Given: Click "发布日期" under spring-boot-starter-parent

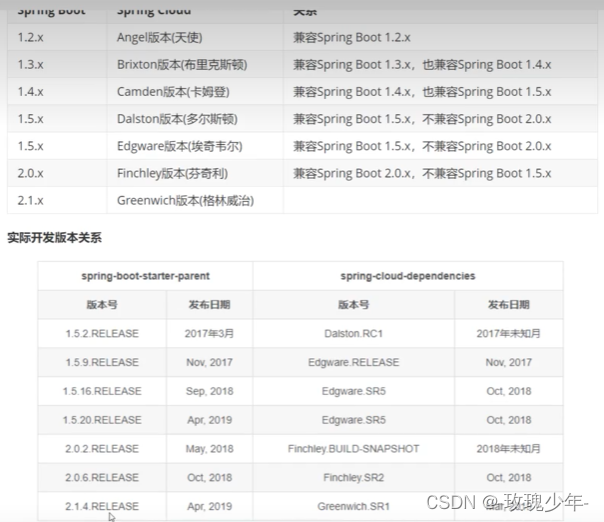Looking at the screenshot, I should point(209,305).
